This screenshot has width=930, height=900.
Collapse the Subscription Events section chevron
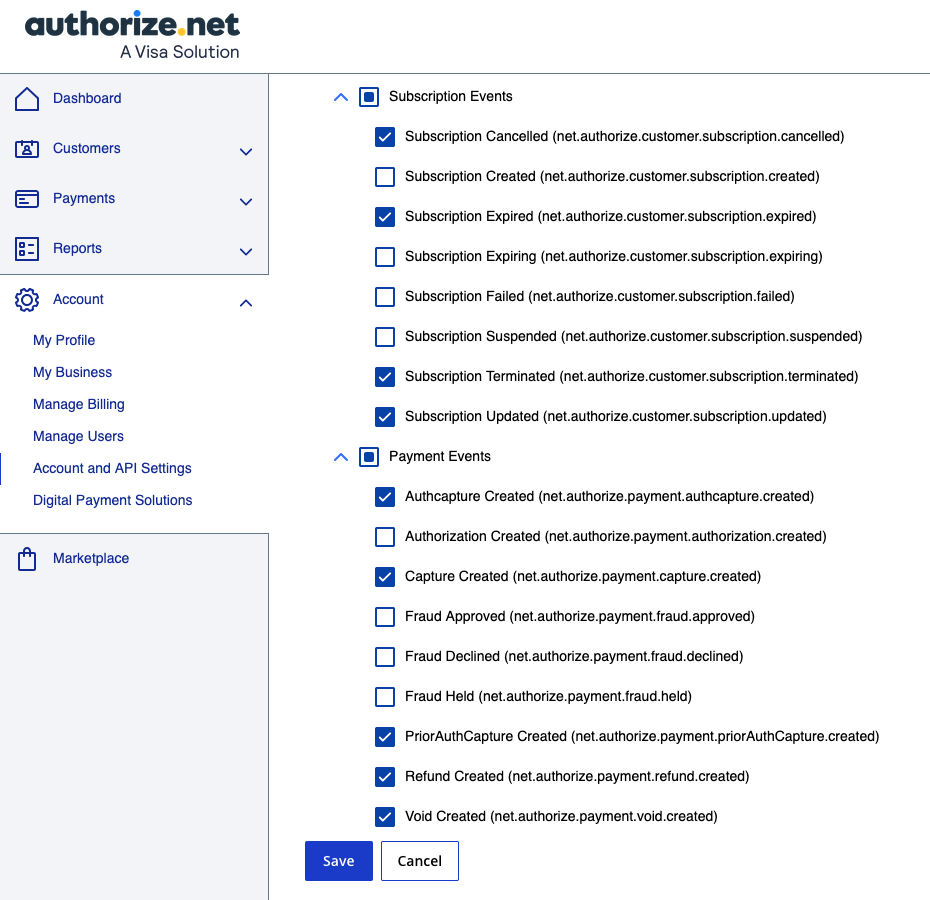tap(341, 97)
